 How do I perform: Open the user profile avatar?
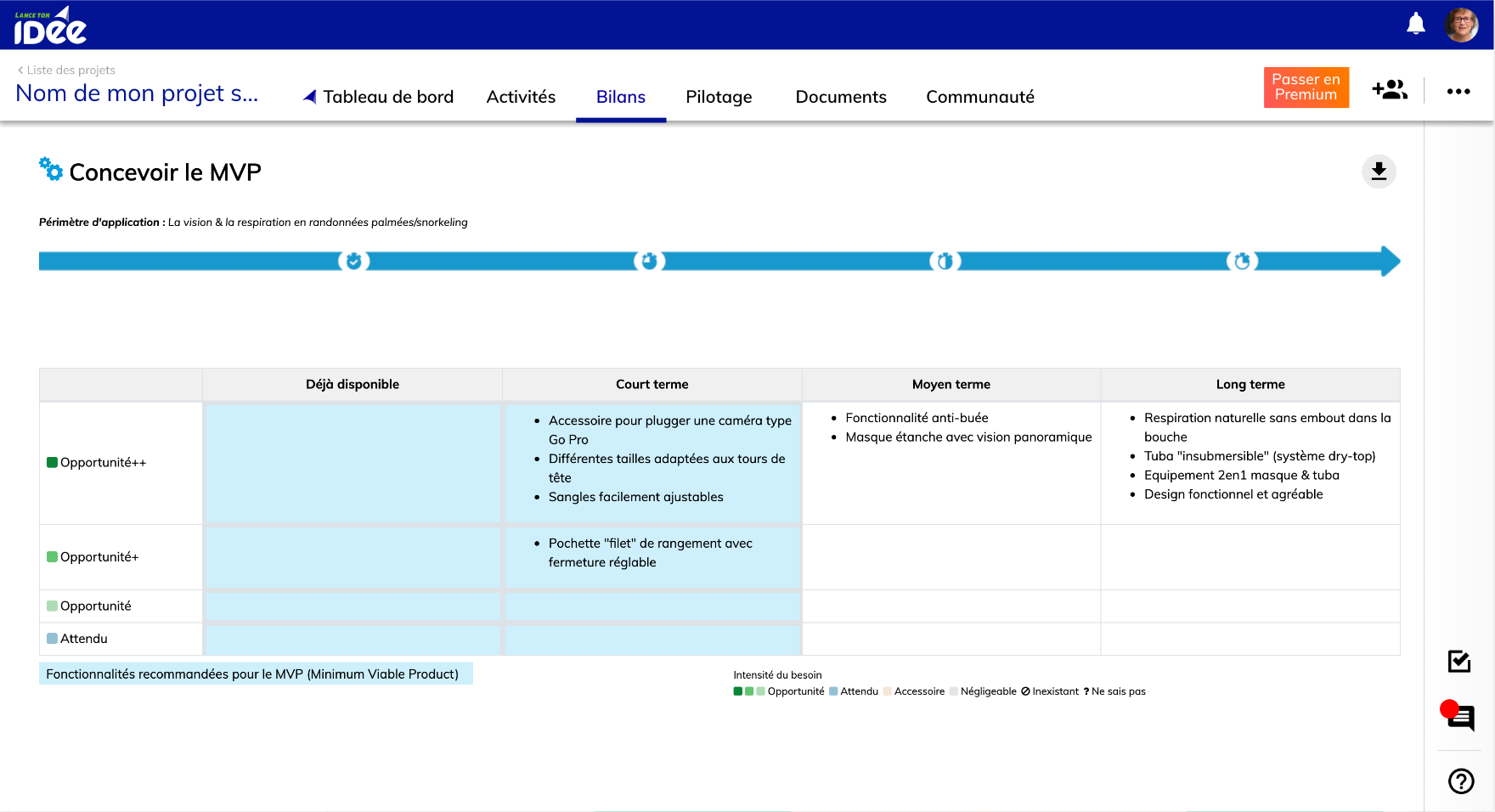tap(1461, 25)
